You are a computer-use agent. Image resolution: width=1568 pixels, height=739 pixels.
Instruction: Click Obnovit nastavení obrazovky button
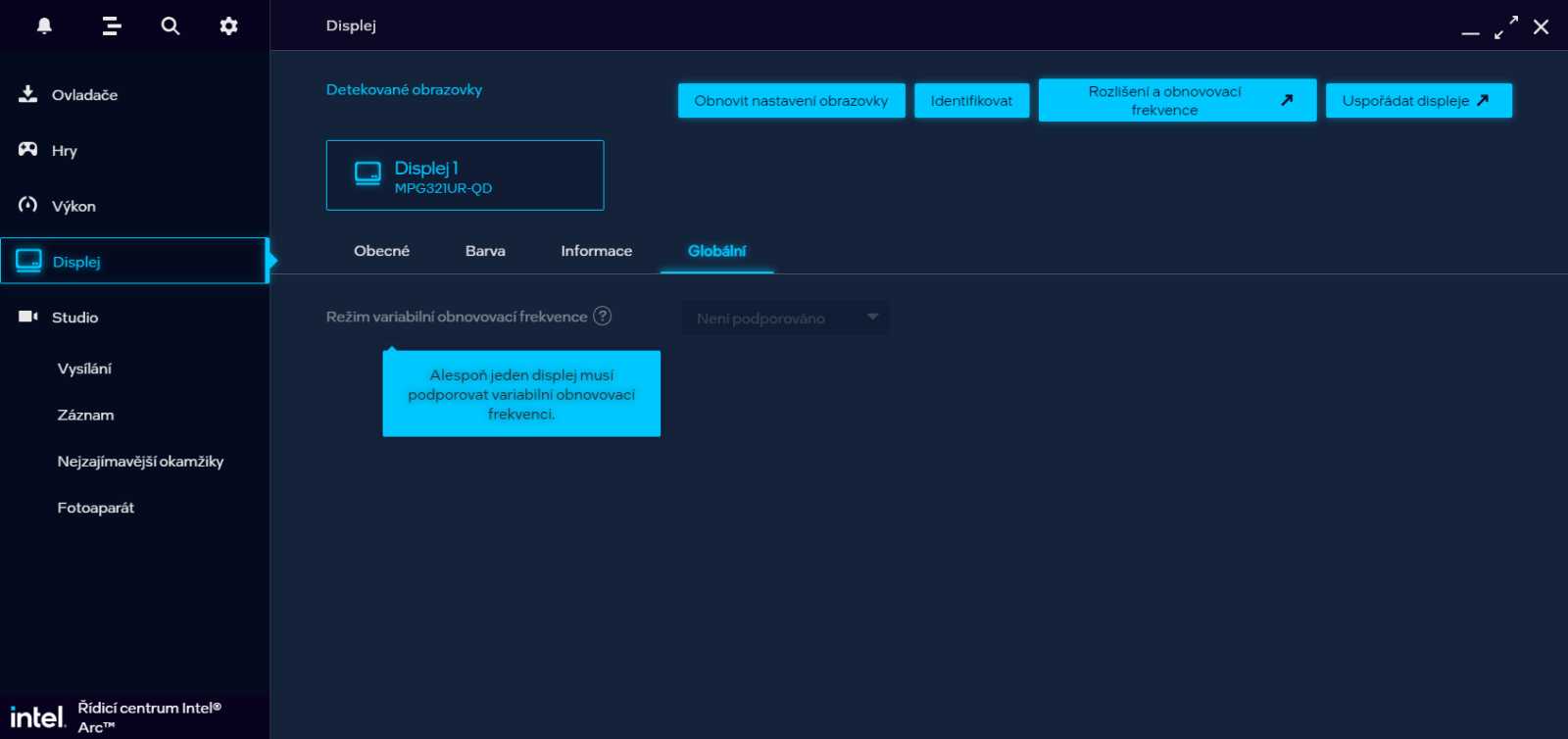tap(791, 100)
